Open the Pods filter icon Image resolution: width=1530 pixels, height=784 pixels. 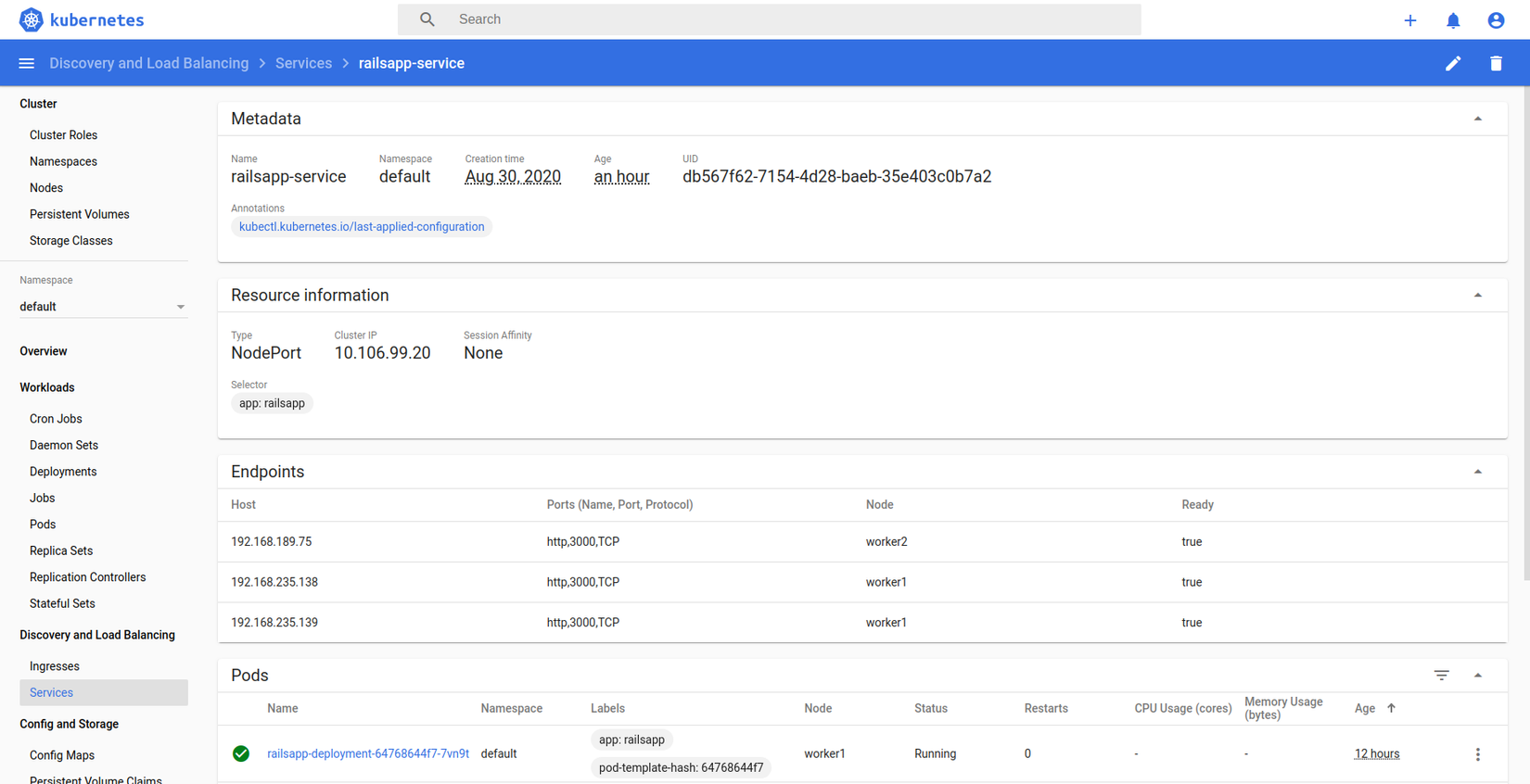pyautogui.click(x=1441, y=676)
